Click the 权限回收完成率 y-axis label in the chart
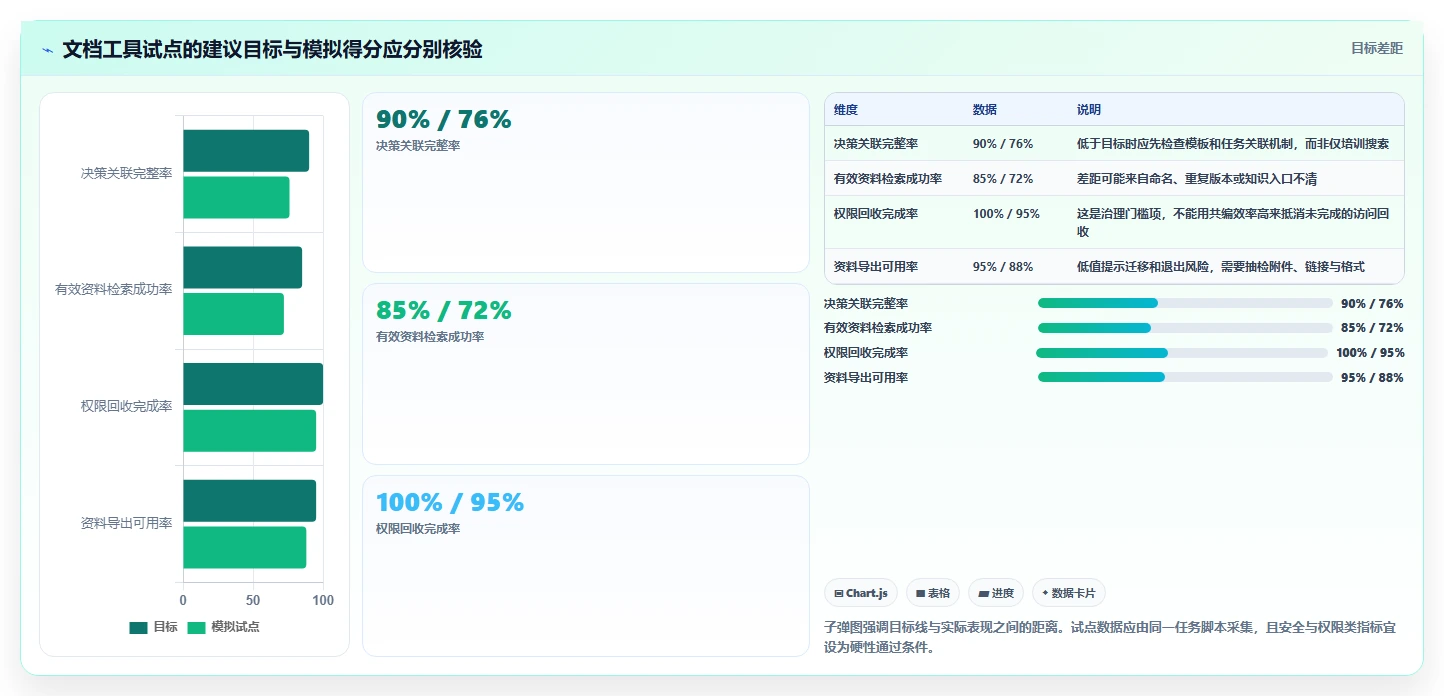1444x696 pixels. point(127,407)
